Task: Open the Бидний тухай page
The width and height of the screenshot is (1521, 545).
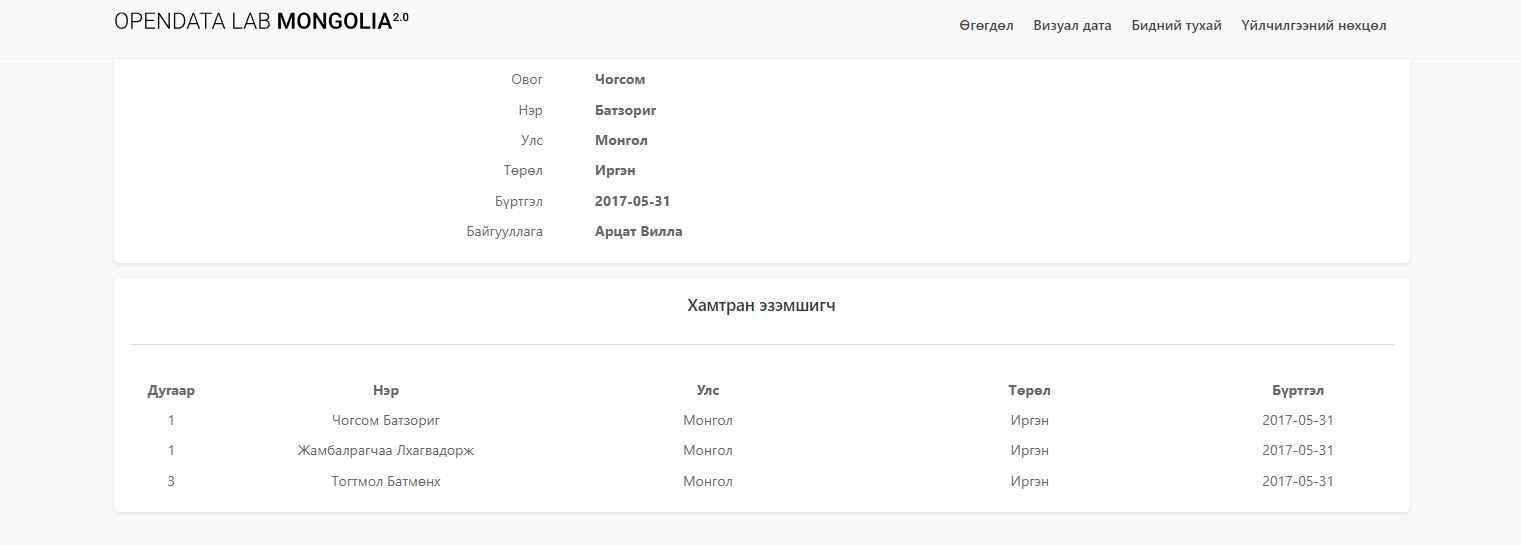Action: point(1176,26)
